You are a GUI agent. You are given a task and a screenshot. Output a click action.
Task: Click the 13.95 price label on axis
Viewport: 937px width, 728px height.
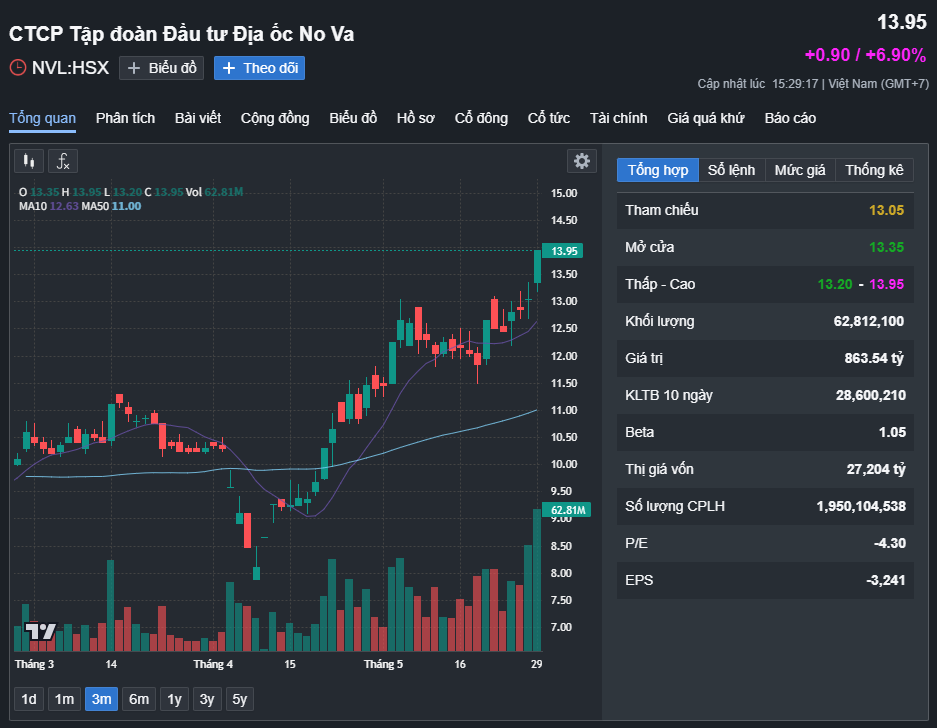click(x=562, y=251)
